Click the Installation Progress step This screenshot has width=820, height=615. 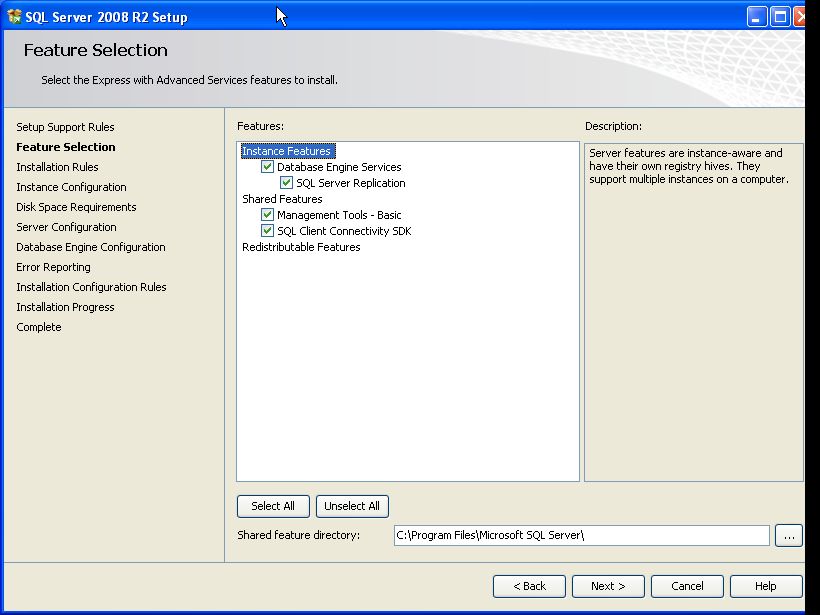pos(65,307)
